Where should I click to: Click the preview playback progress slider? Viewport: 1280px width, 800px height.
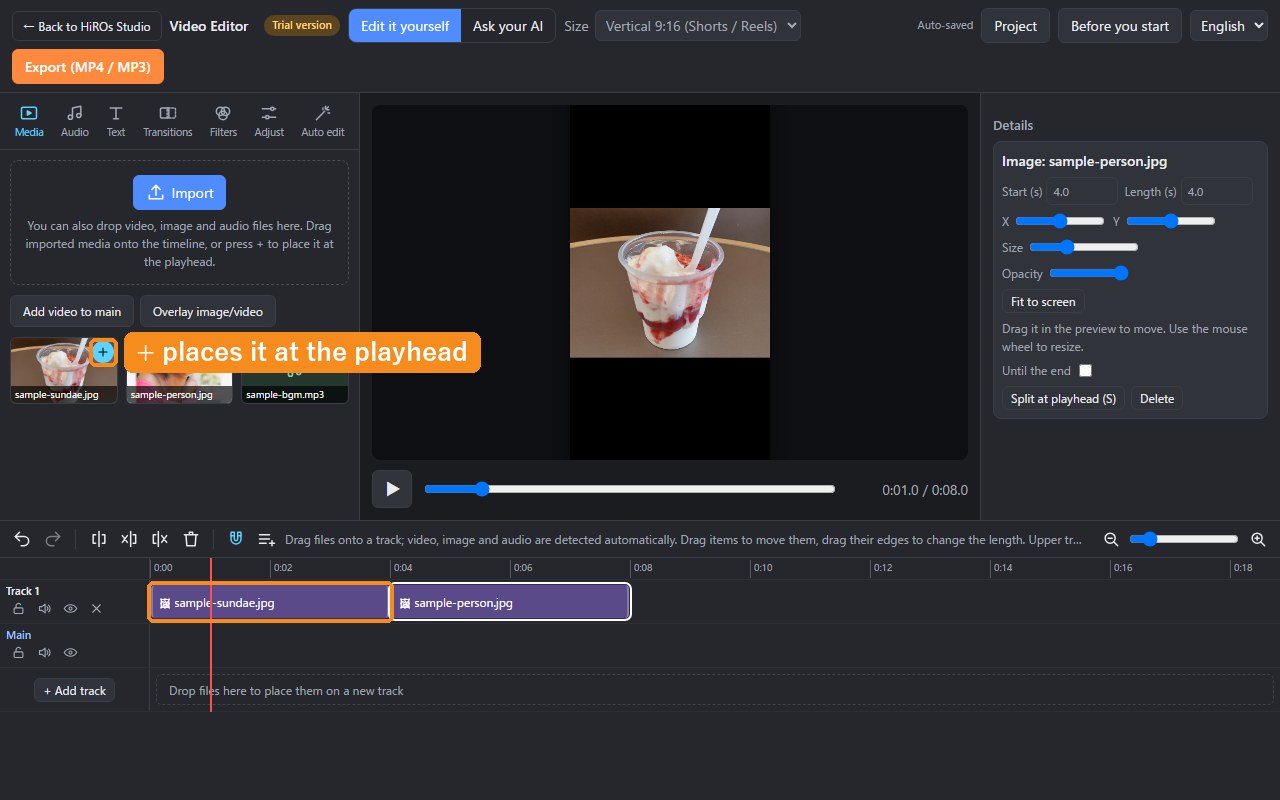[x=629, y=489]
